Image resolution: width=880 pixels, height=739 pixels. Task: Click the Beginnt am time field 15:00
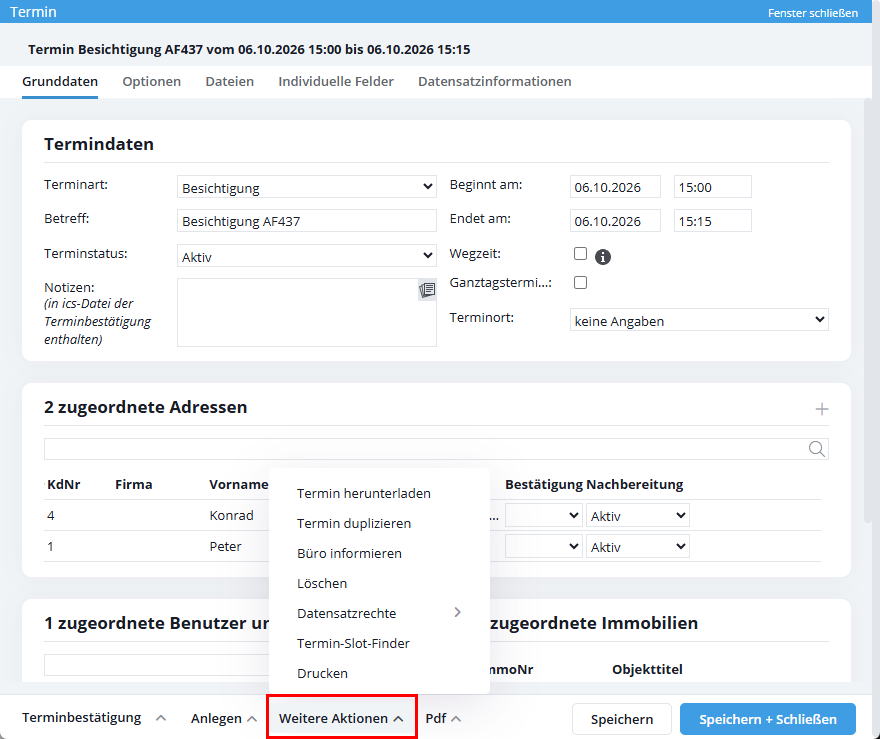pyautogui.click(x=713, y=187)
